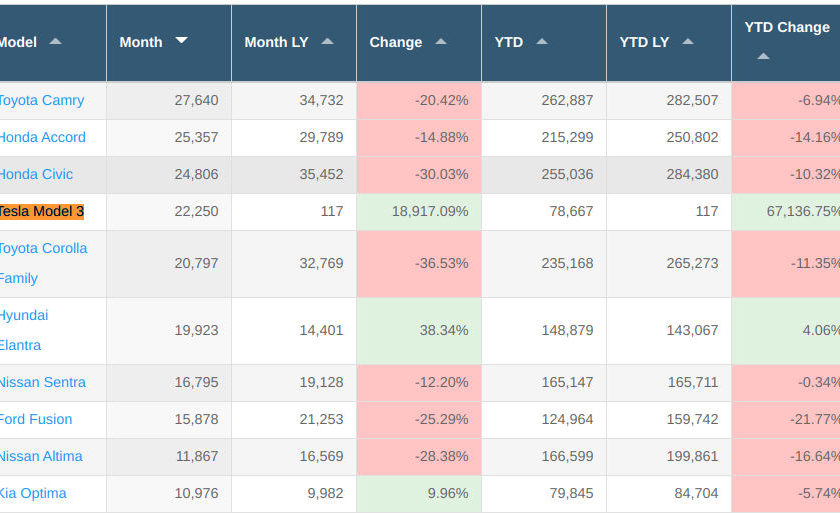Sort by Model column arrow
This screenshot has width=840, height=513.
click(55, 41)
